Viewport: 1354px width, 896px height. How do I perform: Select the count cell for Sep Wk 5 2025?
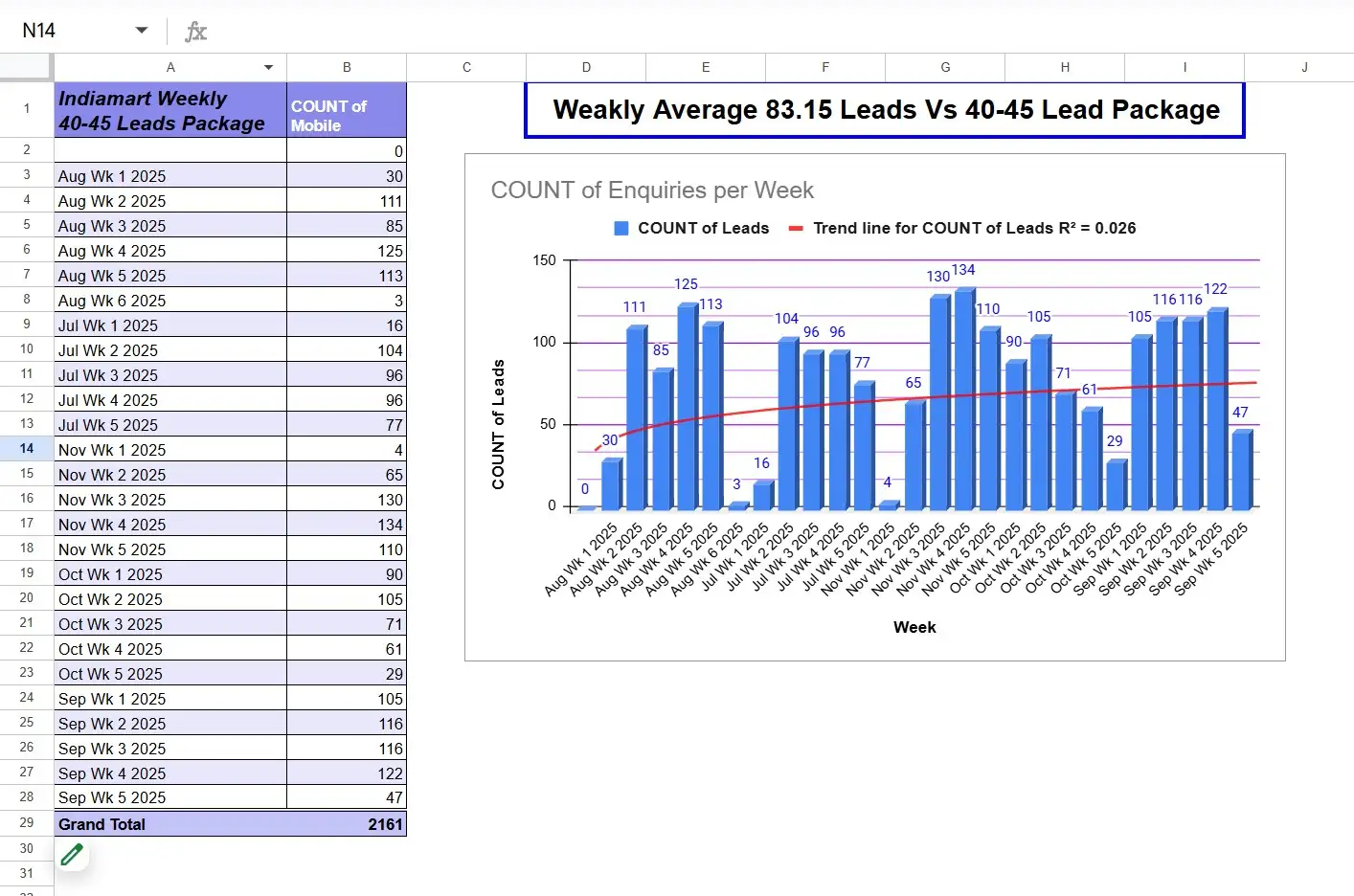pyautogui.click(x=347, y=797)
